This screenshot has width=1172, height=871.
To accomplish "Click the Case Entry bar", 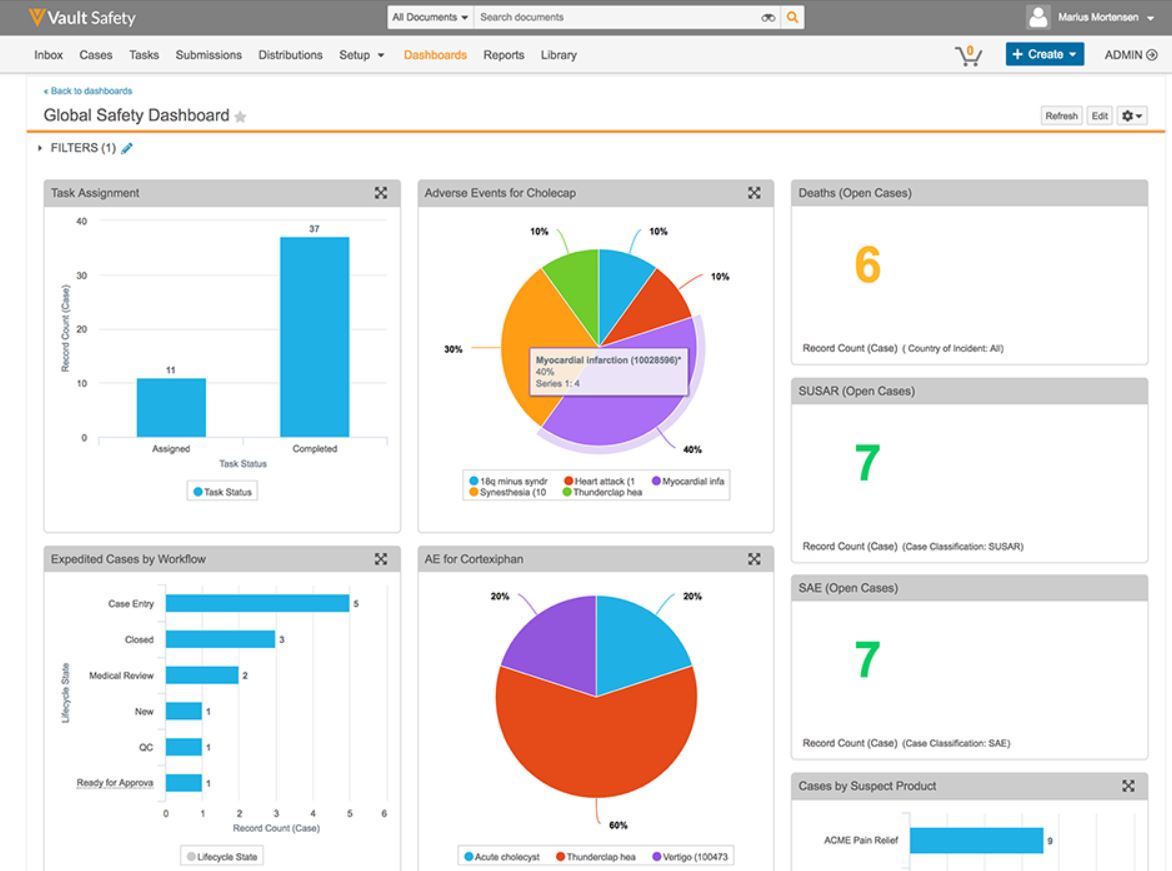I will click(258, 603).
